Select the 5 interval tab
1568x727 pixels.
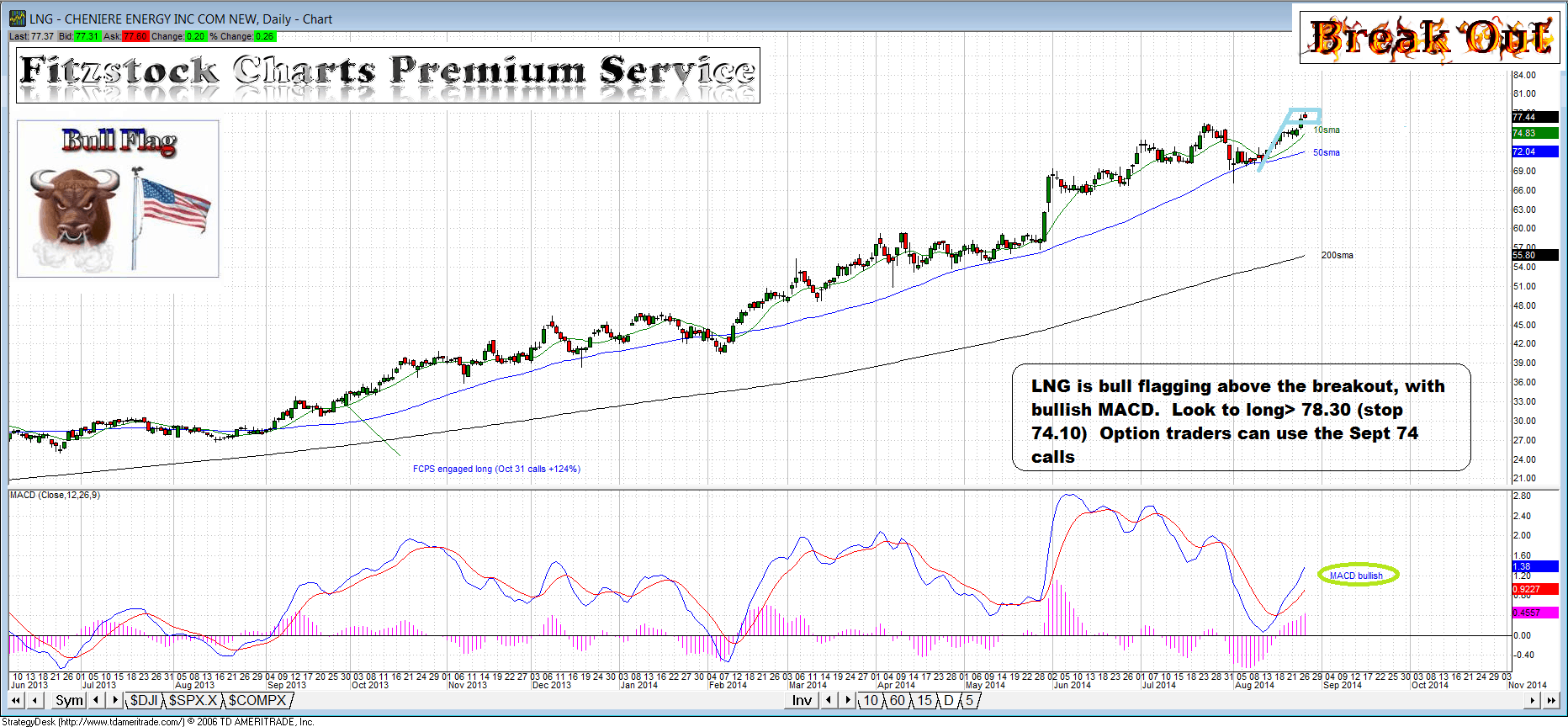pos(969,700)
